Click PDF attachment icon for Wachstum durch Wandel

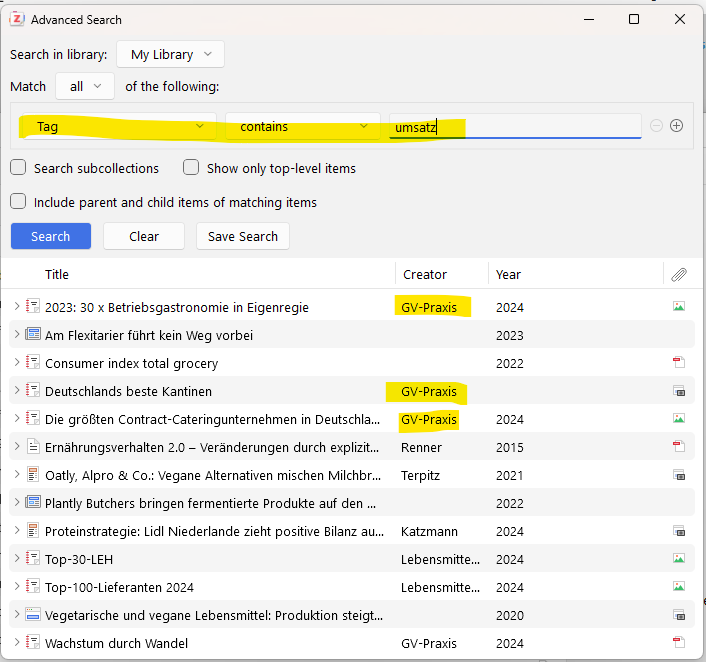(x=679, y=643)
